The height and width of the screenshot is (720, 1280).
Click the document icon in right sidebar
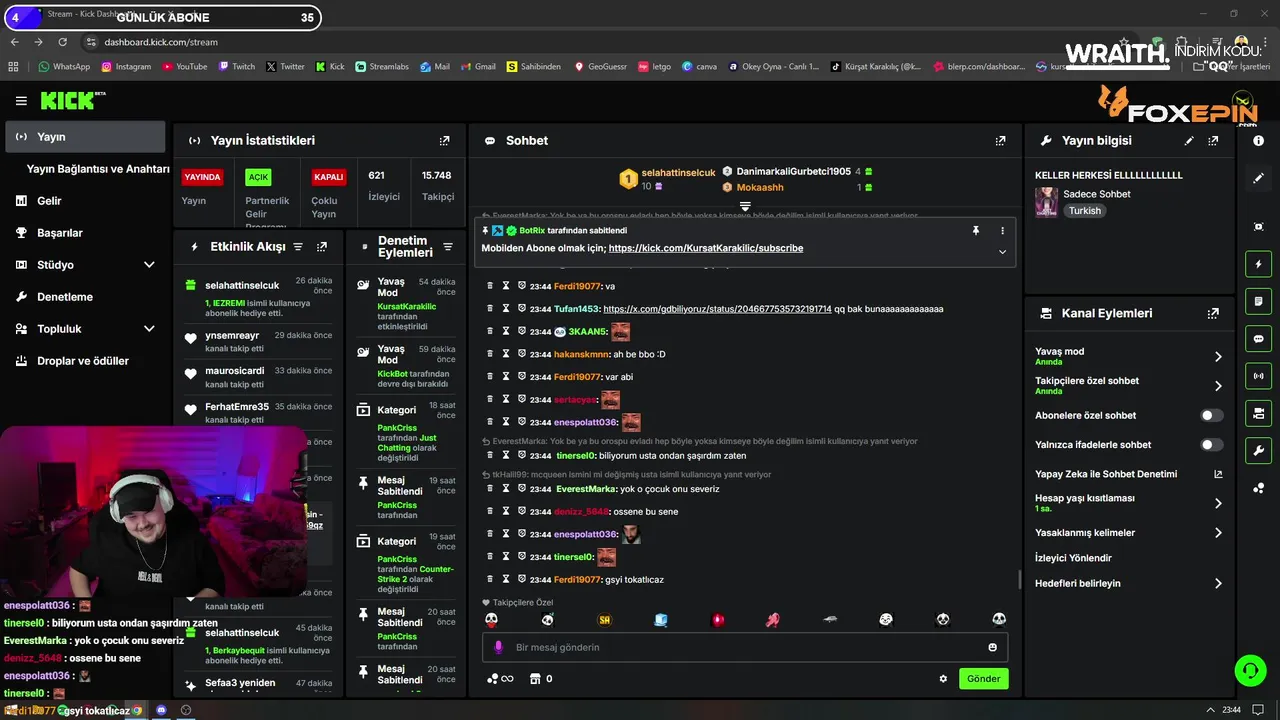pos(1258,301)
